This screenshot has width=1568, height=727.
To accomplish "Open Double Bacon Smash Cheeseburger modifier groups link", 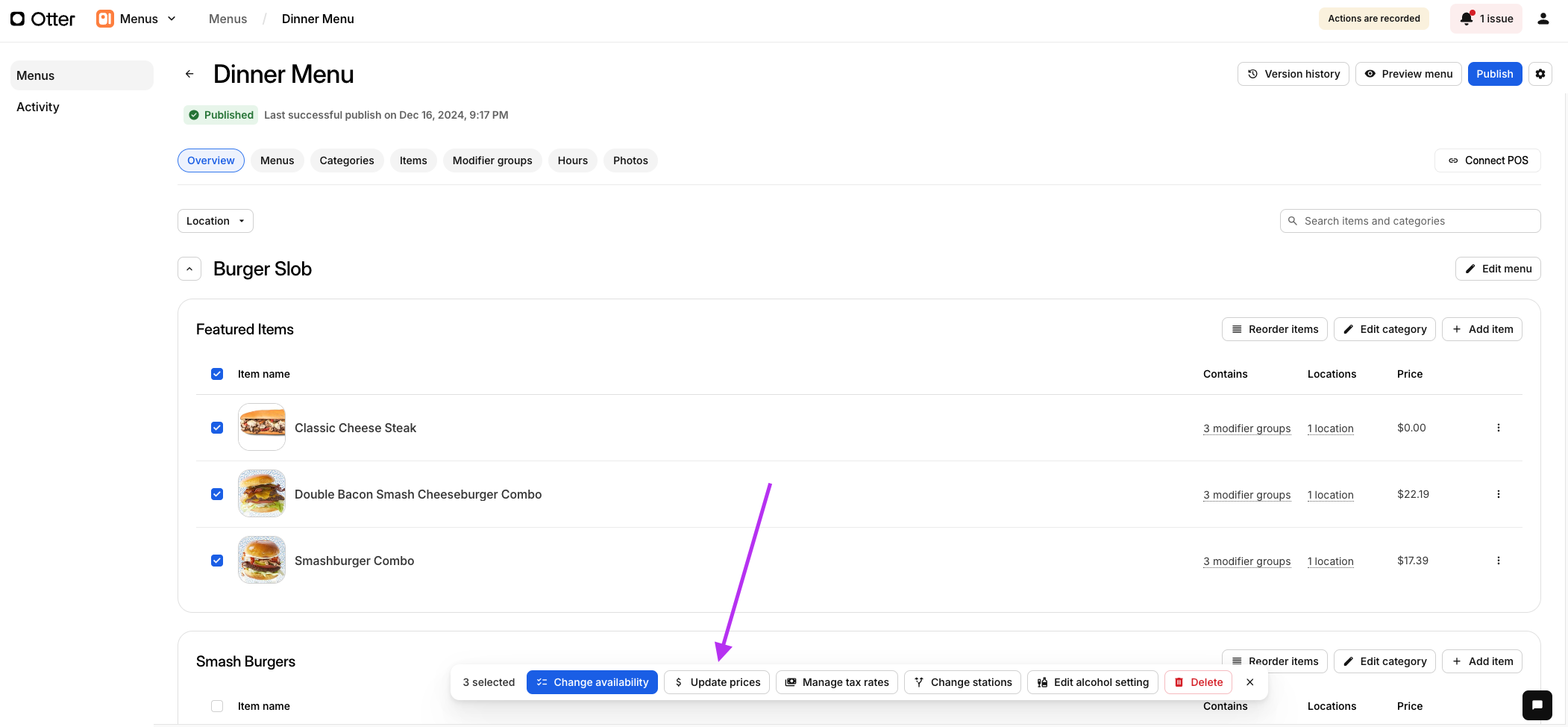I will tap(1246, 495).
